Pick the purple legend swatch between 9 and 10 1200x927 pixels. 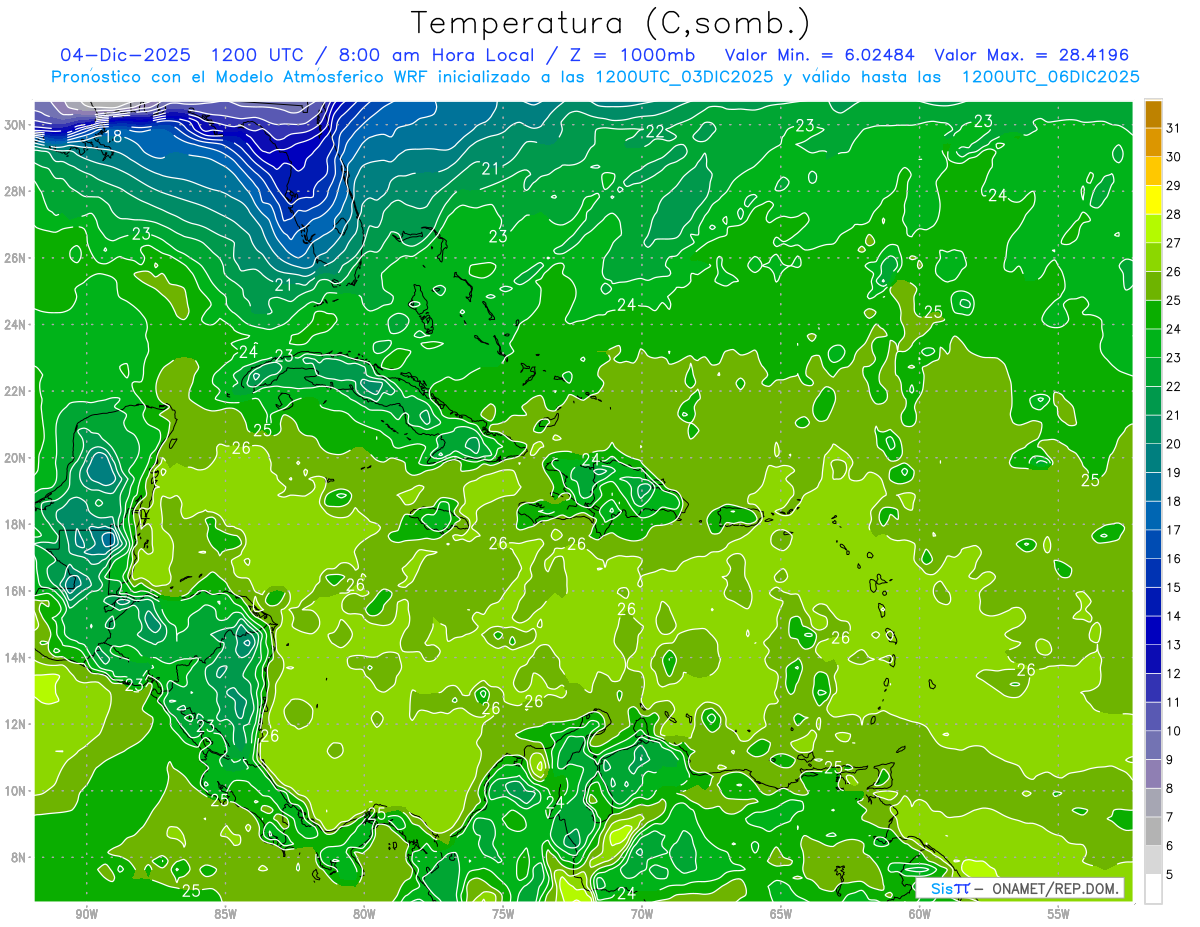tap(1153, 745)
